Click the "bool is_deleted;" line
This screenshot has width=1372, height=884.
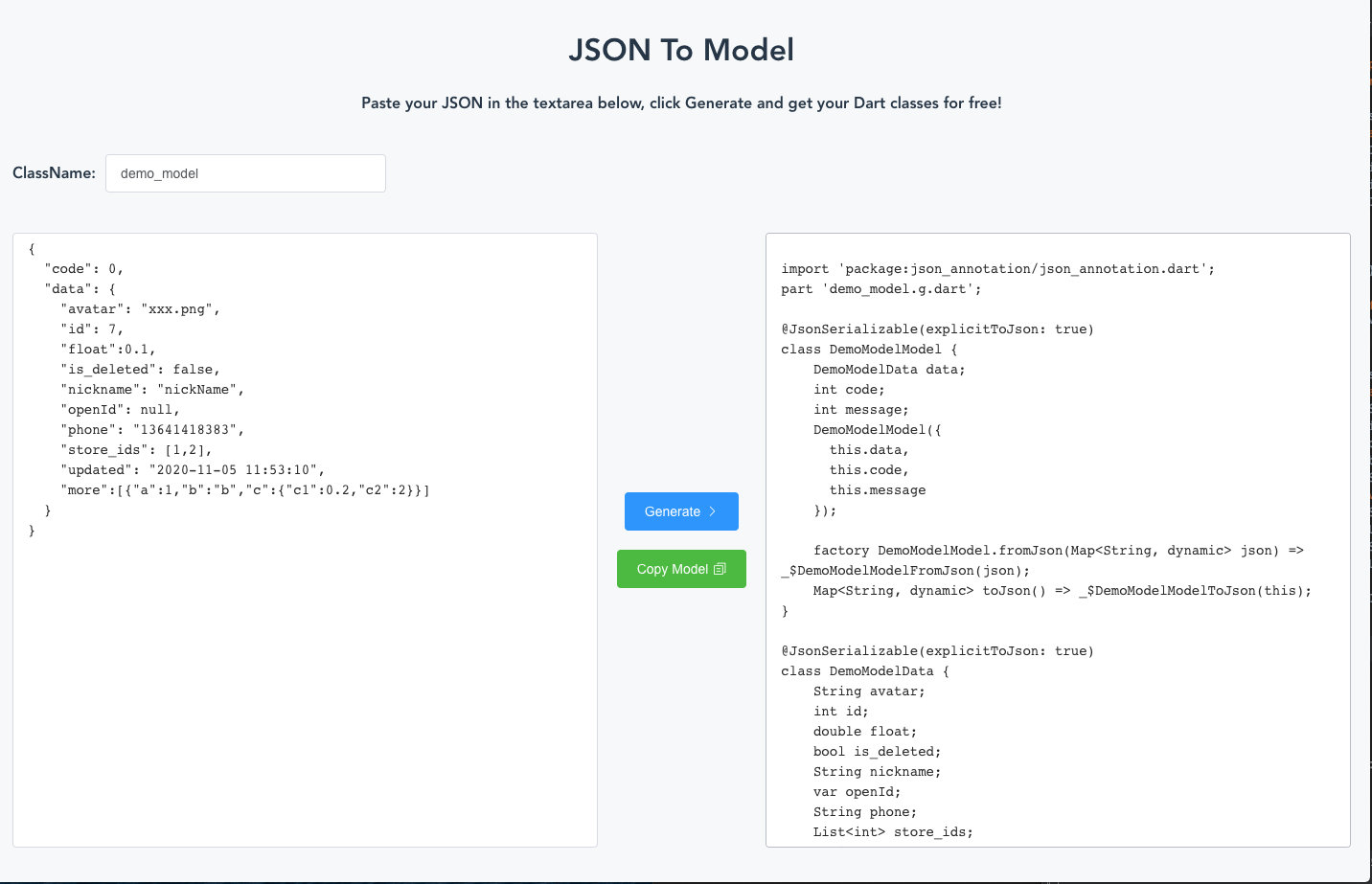pyautogui.click(x=878, y=752)
